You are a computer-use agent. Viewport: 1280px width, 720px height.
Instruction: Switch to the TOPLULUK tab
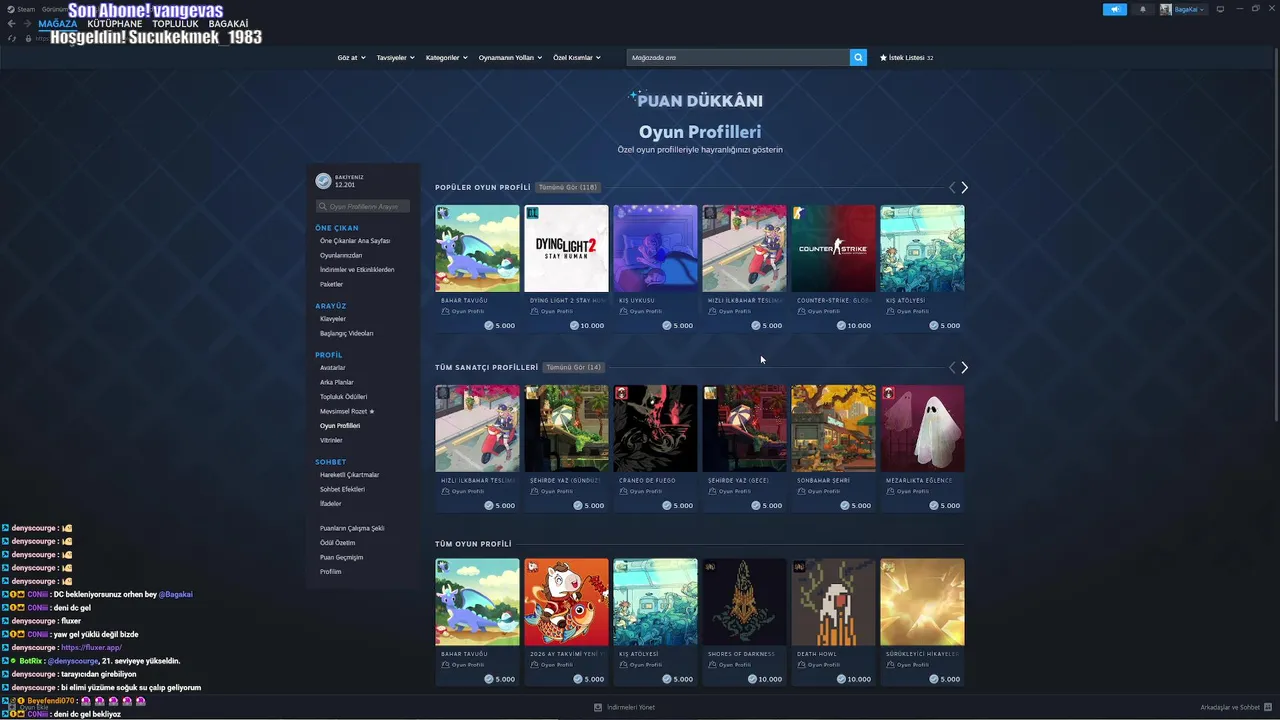coord(175,23)
